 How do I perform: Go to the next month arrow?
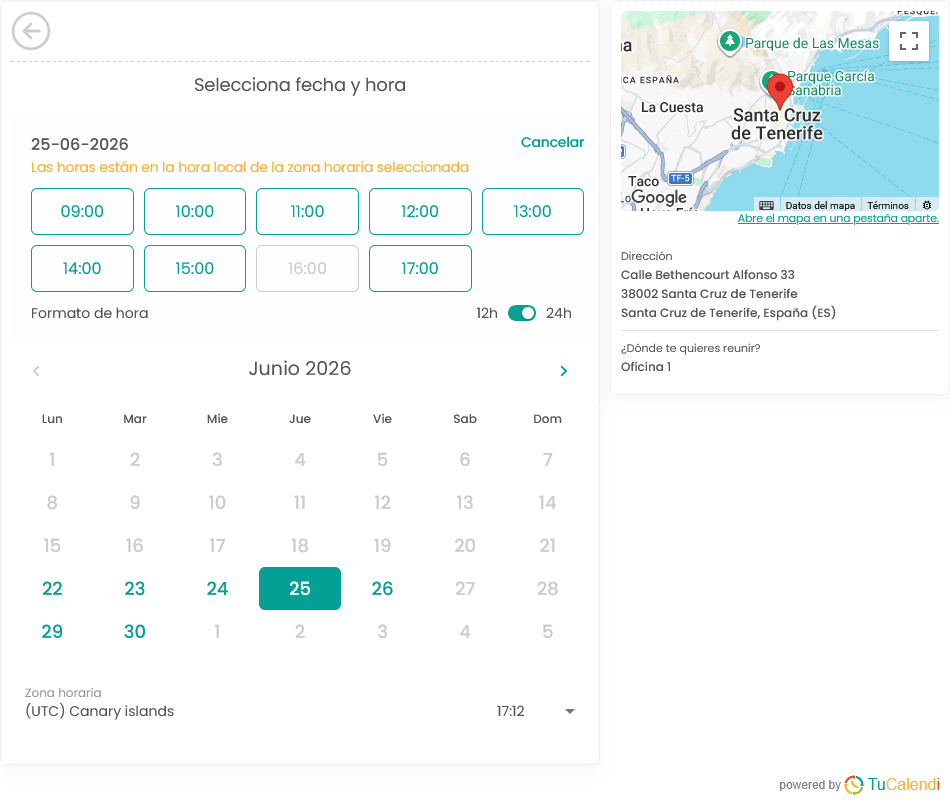[563, 371]
